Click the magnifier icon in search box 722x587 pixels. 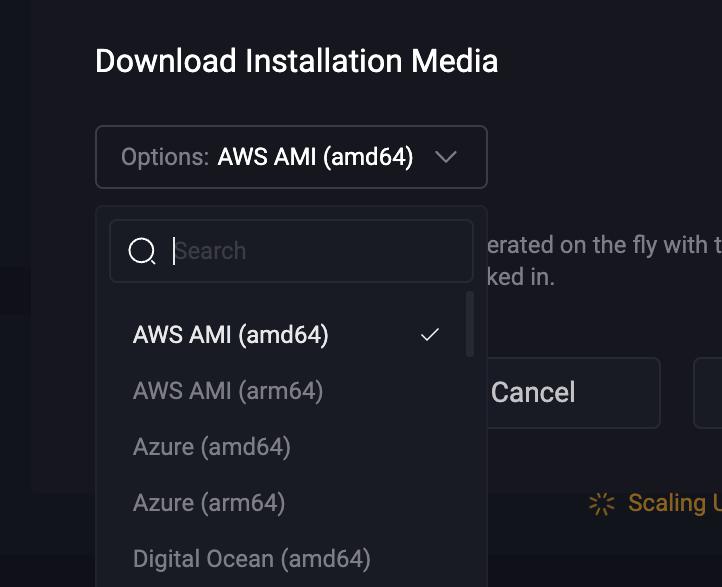tap(142, 251)
